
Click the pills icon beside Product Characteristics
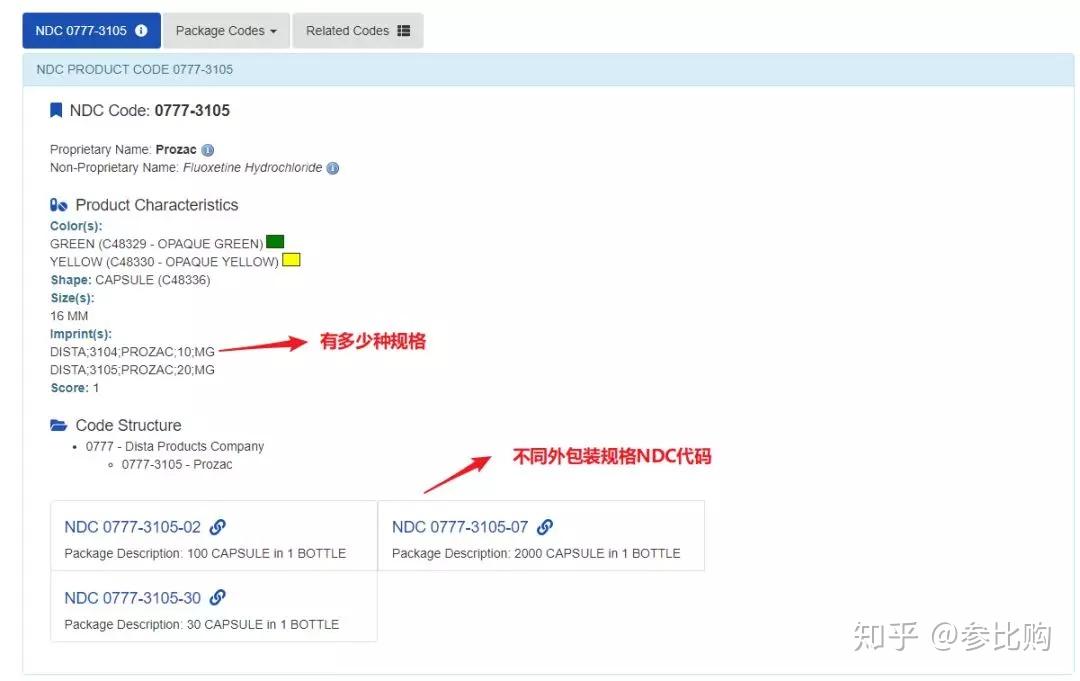point(59,204)
